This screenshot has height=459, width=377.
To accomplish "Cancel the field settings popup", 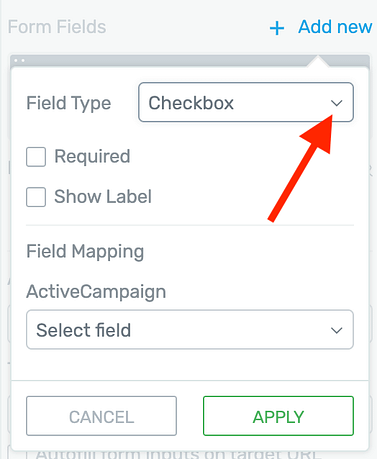I will tap(101, 416).
